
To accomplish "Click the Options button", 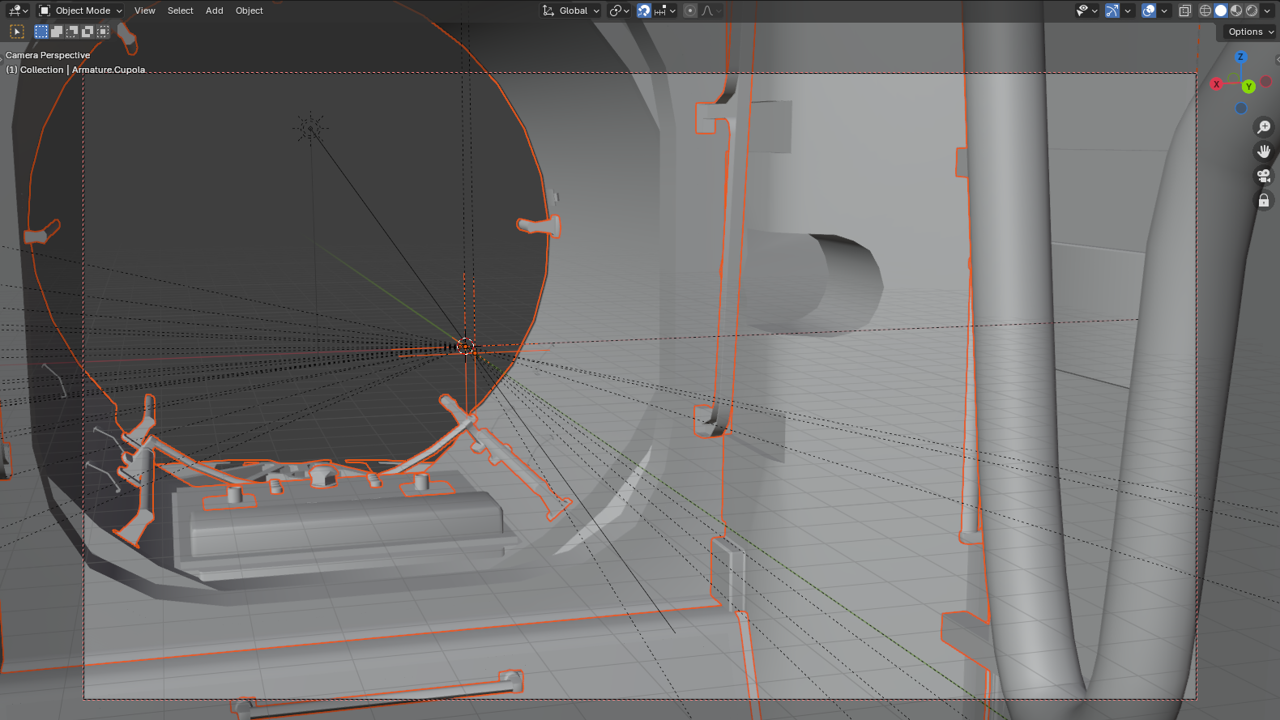I will pyautogui.click(x=1249, y=32).
